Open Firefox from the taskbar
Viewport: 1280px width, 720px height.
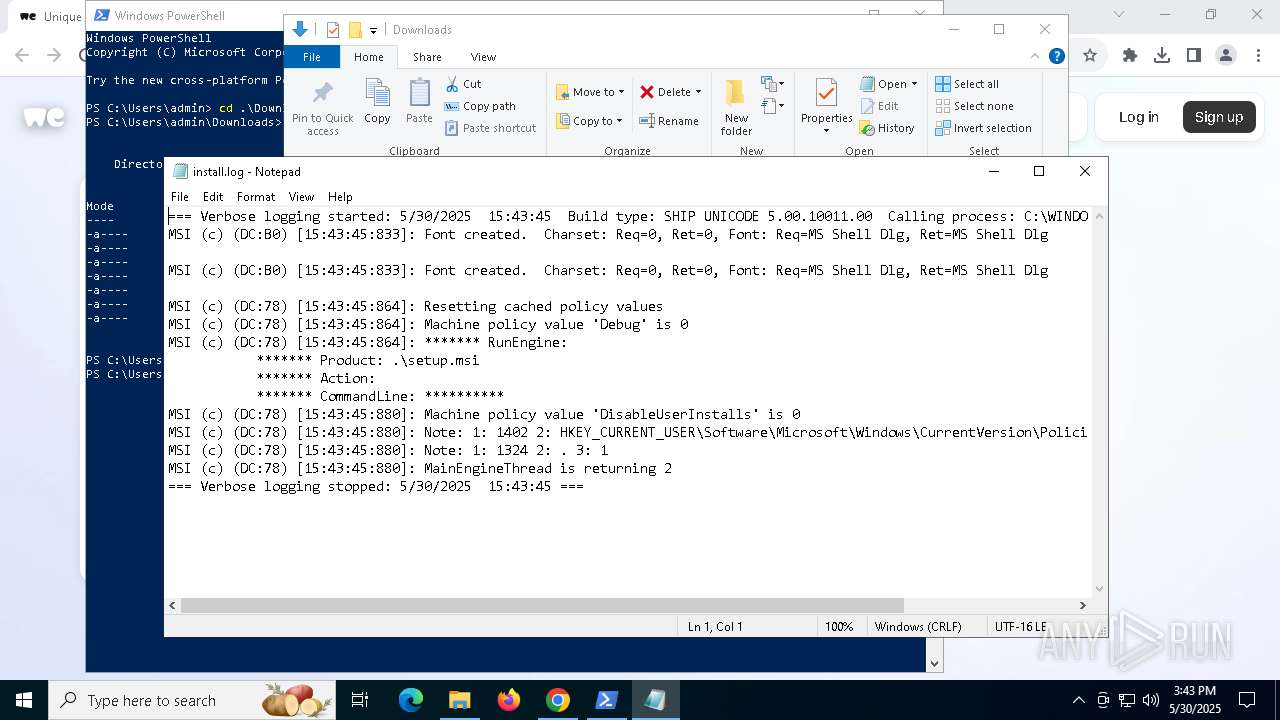(x=509, y=700)
